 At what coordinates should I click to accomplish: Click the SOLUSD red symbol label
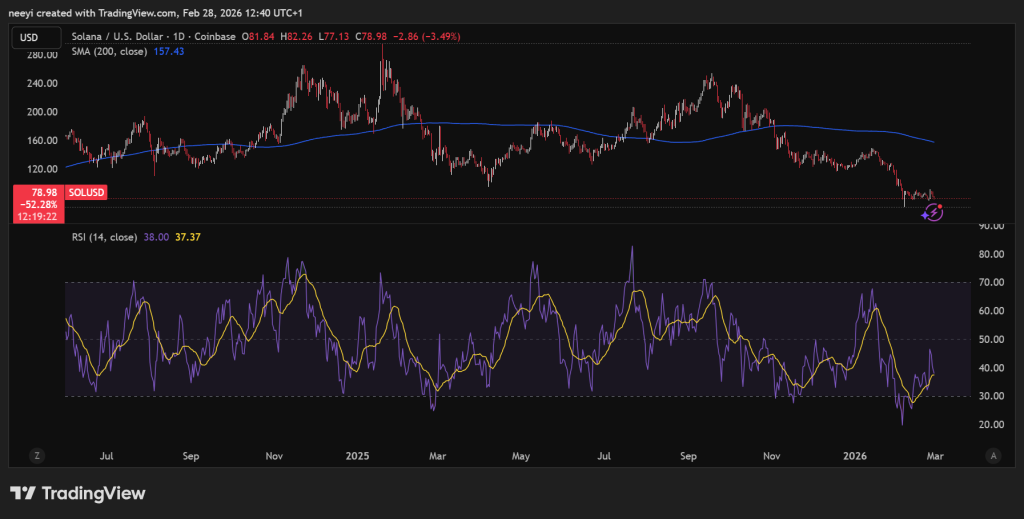[85, 191]
